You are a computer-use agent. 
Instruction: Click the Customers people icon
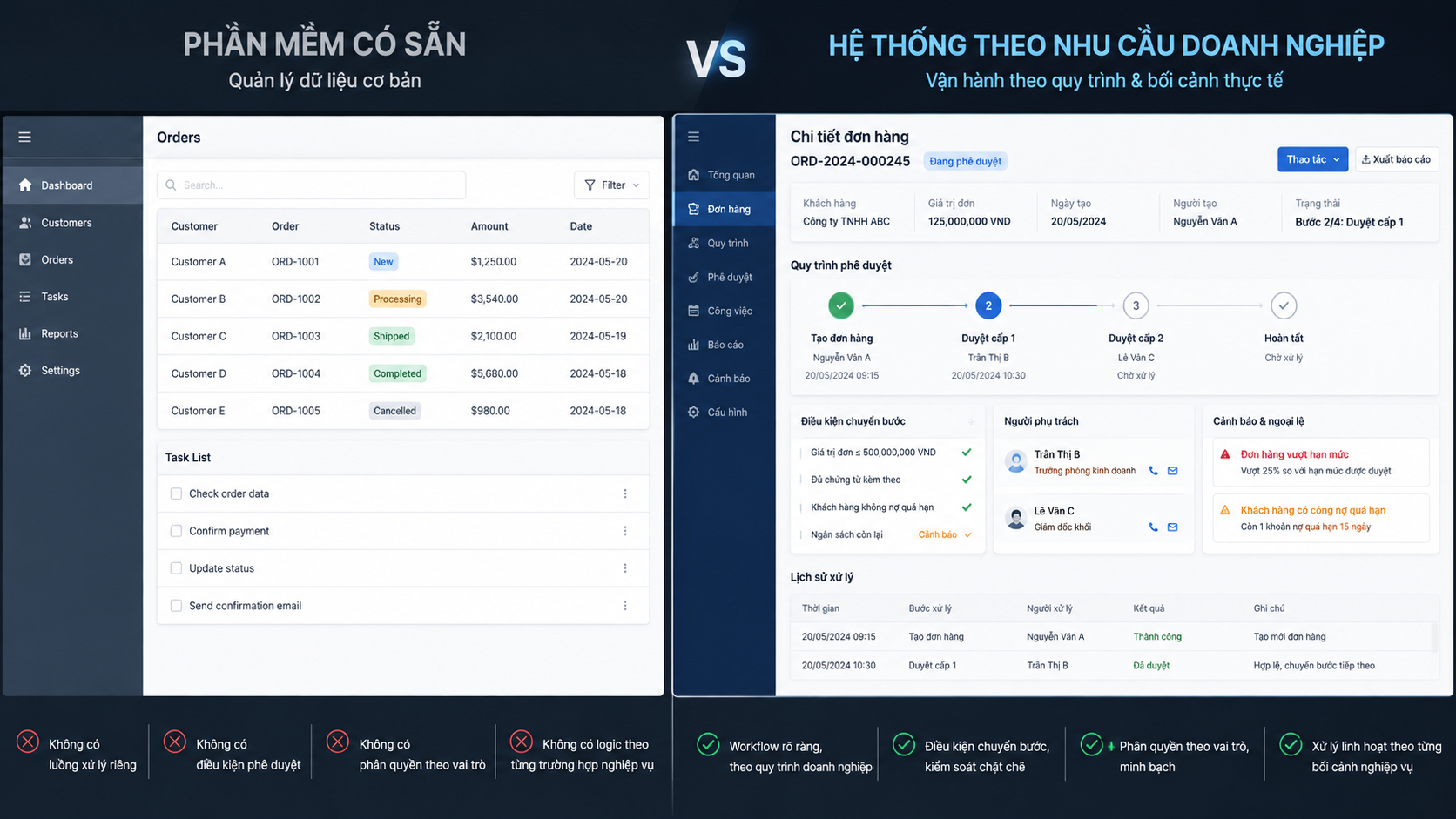(25, 223)
